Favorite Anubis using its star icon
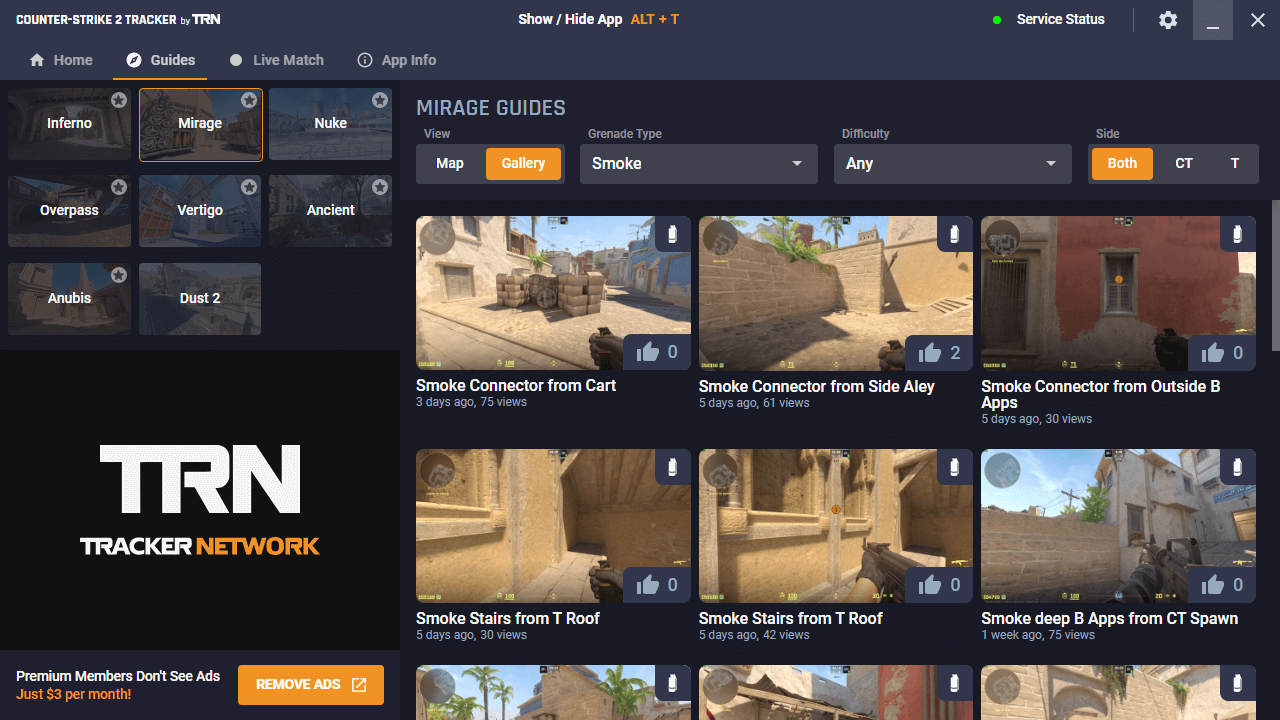The width and height of the screenshot is (1280, 720). click(x=119, y=275)
